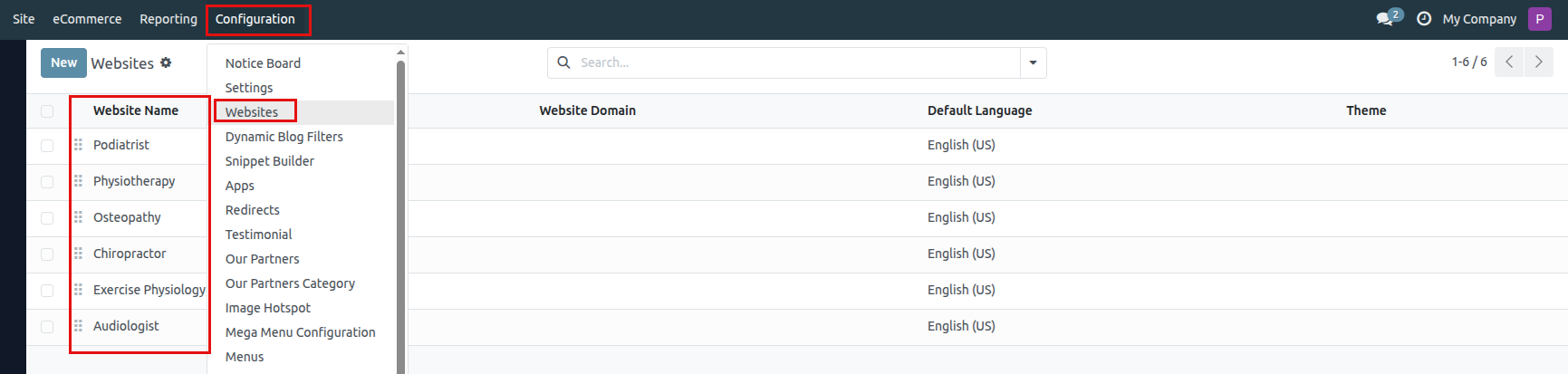Screen dimensions: 1568x374
Task: Click the purple user avatar icon
Action: coord(1539,19)
